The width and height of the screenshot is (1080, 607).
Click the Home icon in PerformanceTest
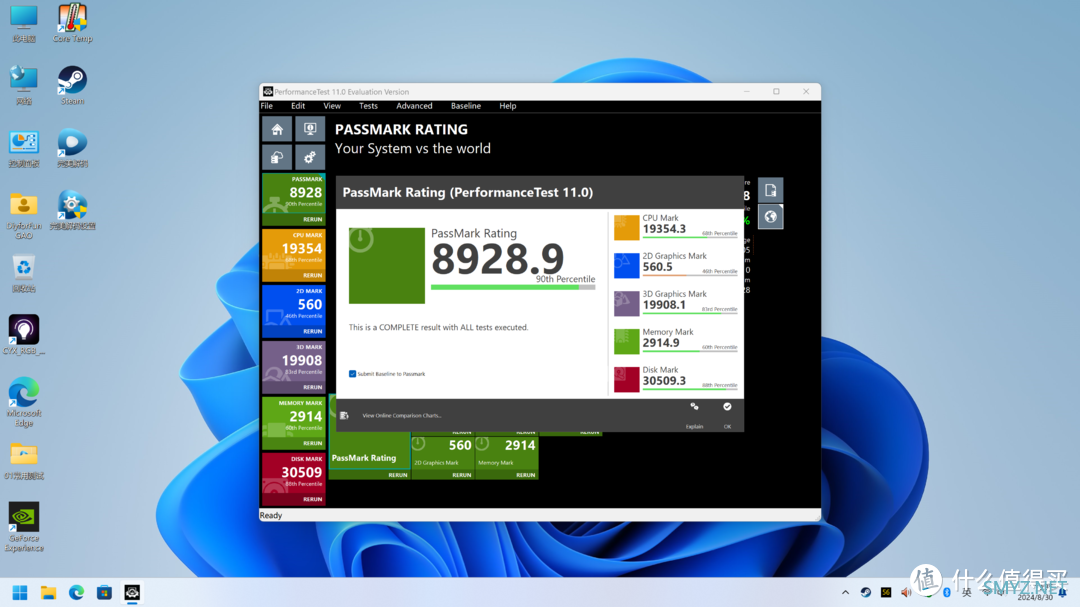(277, 130)
